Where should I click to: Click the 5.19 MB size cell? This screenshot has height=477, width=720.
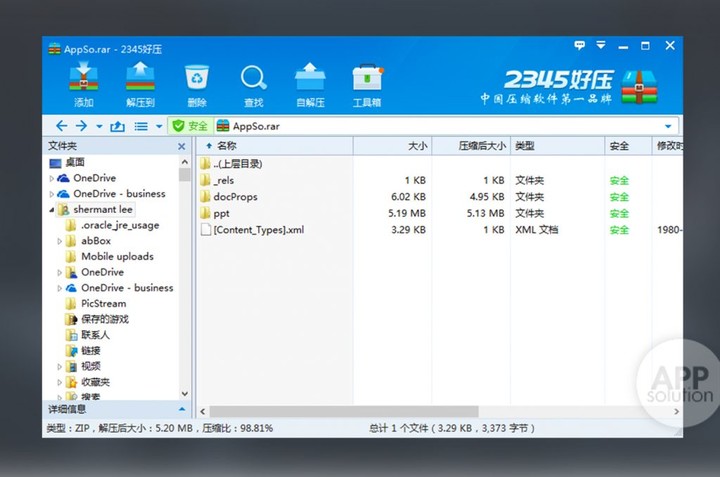(406, 213)
